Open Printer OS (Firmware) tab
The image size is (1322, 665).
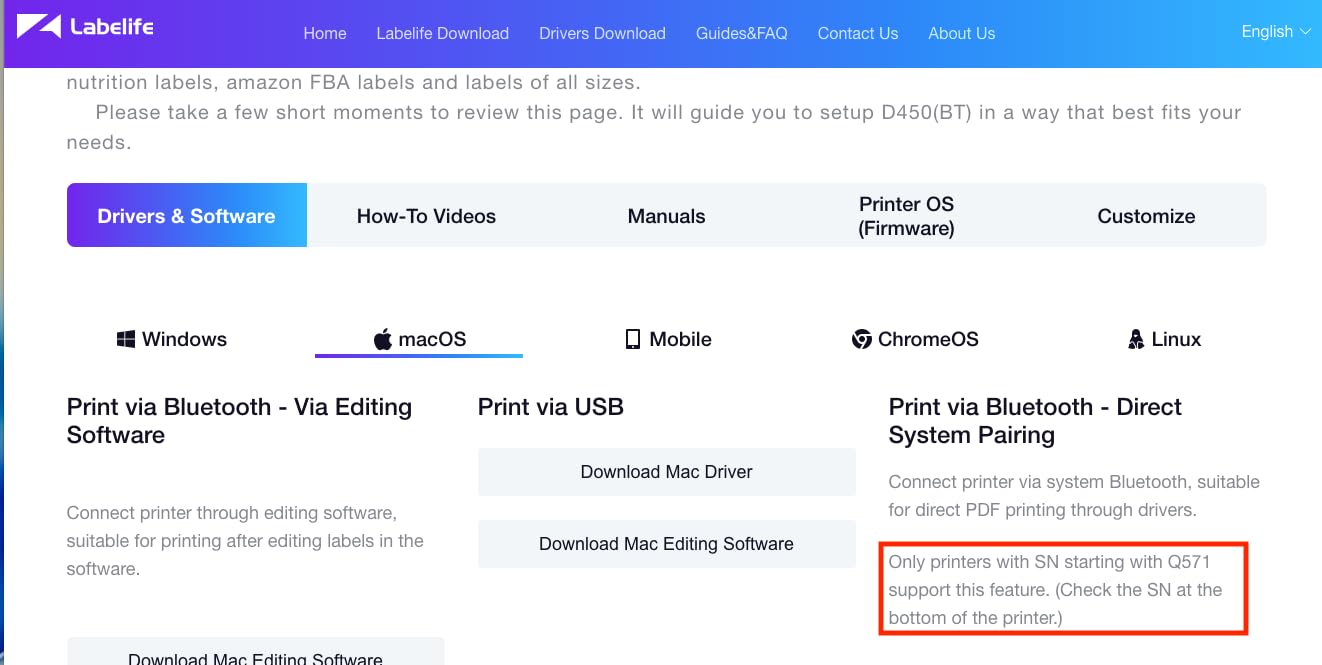tap(907, 216)
